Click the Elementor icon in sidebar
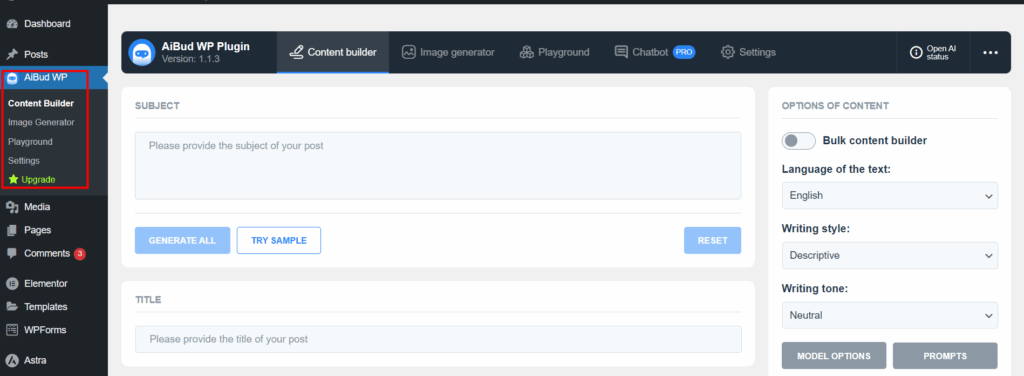1024x376 pixels. (12, 283)
